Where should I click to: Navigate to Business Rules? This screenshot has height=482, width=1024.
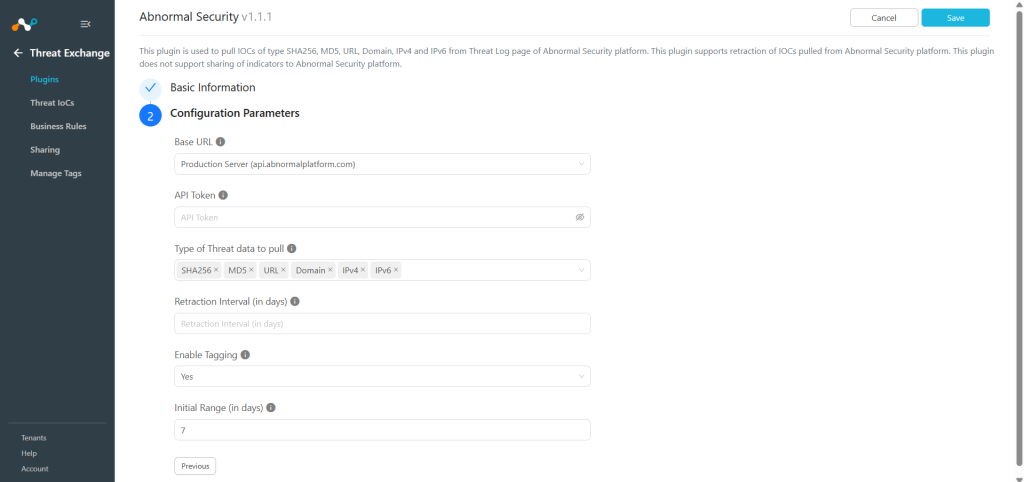pyautogui.click(x=58, y=126)
